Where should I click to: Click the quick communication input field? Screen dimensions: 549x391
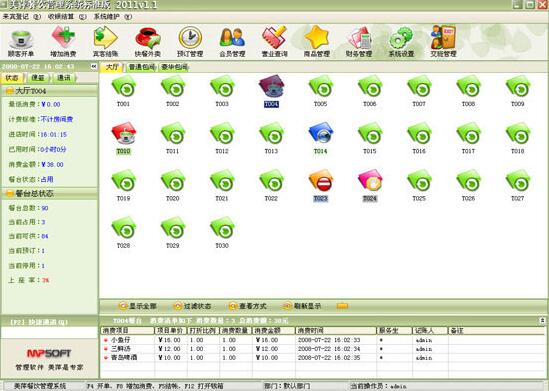point(49,332)
